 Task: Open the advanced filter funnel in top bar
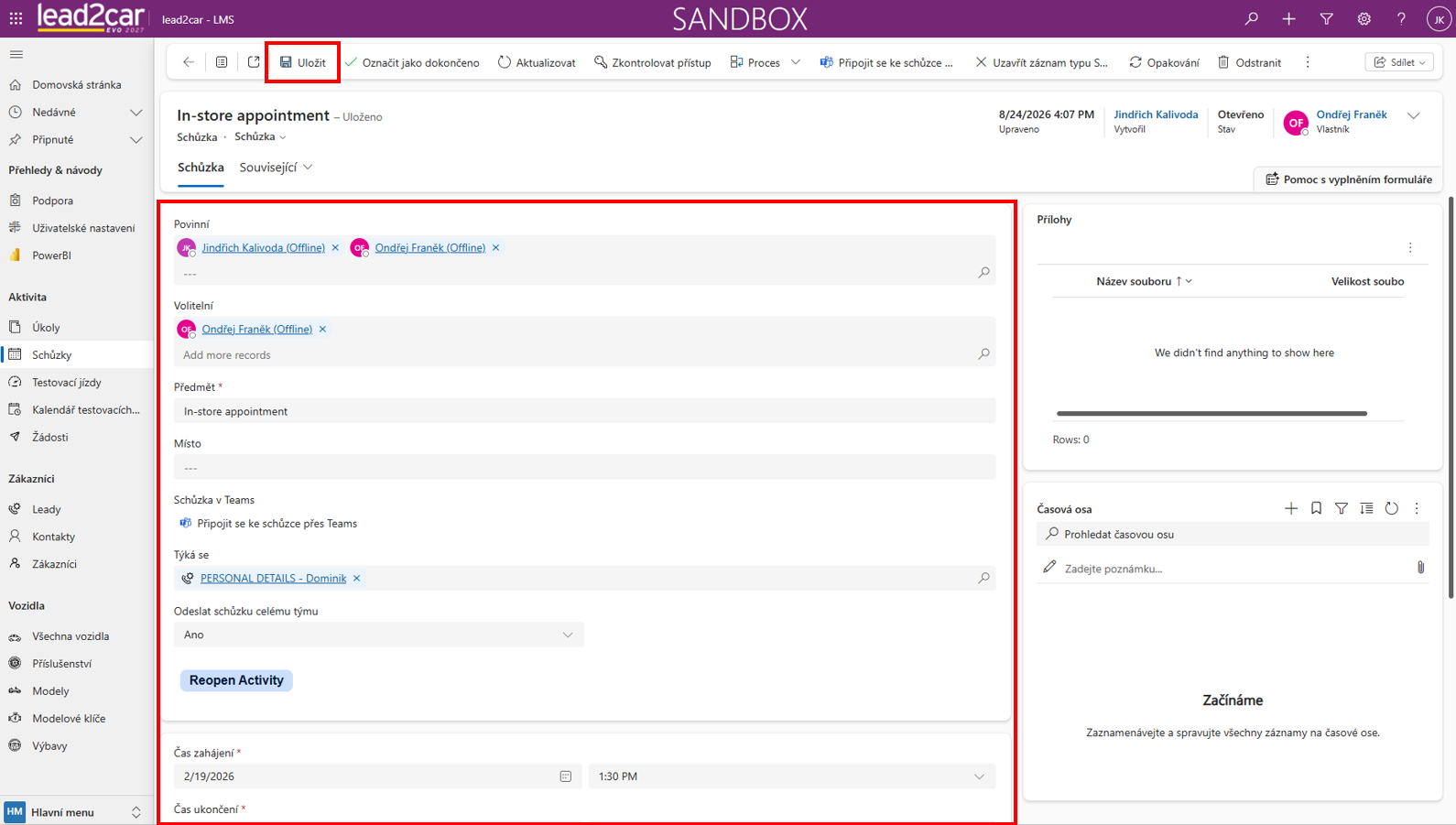(1326, 18)
